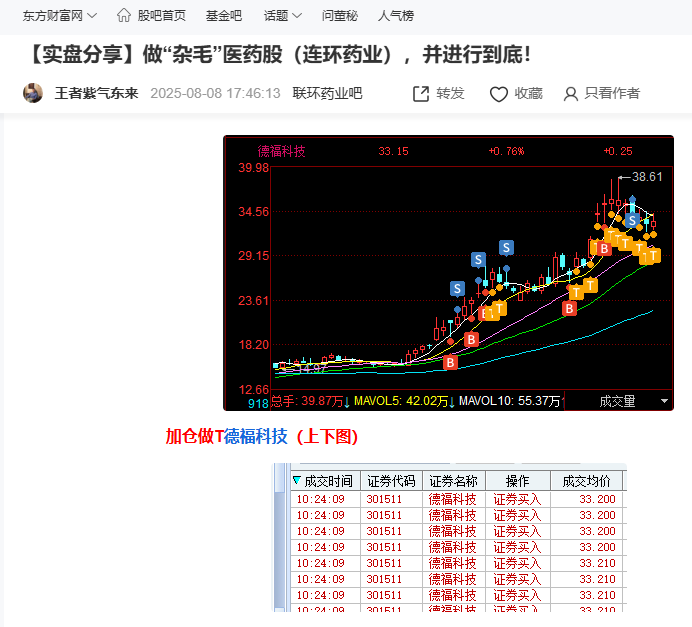Click the person icon for 只看作者
Viewport: 692px width, 627px height.
coord(571,94)
